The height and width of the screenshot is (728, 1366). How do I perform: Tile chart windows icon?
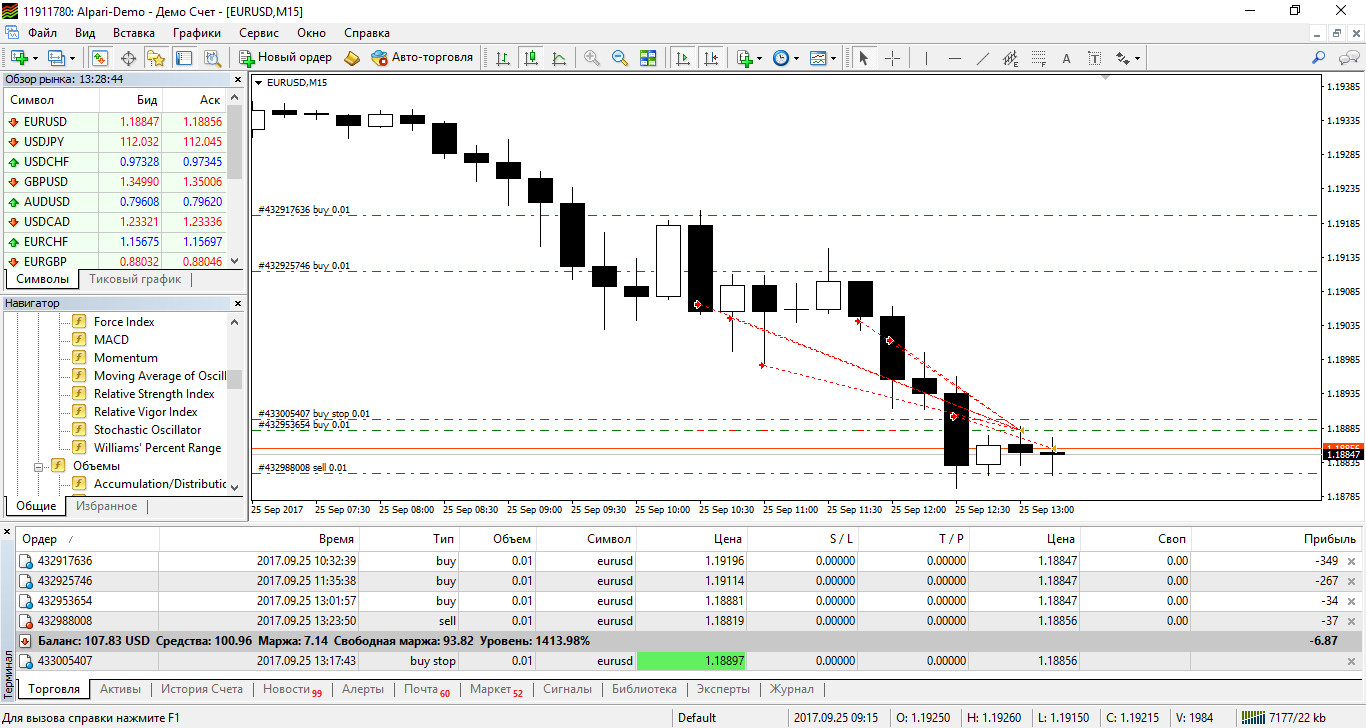click(x=648, y=58)
